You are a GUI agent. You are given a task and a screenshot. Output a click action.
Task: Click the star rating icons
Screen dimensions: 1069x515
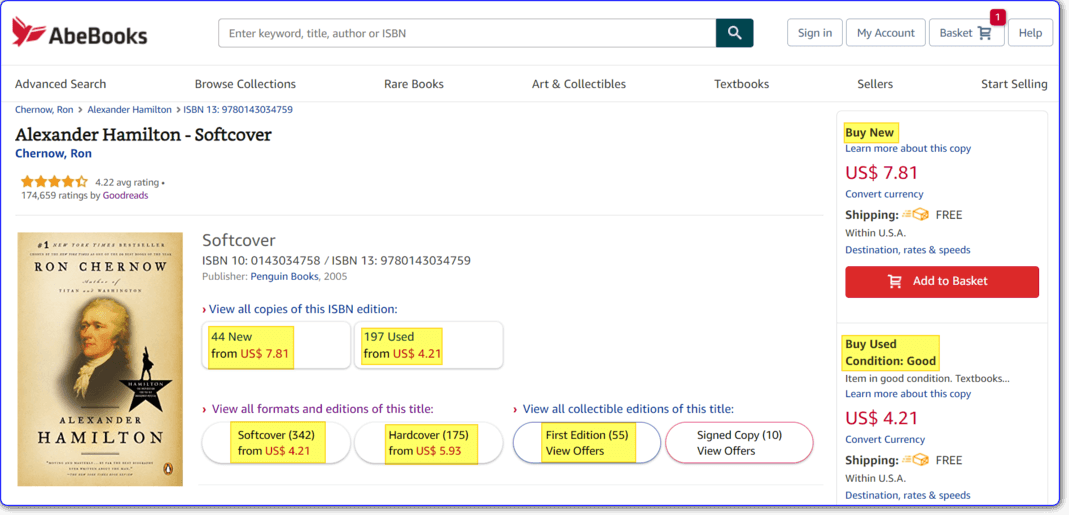click(54, 182)
